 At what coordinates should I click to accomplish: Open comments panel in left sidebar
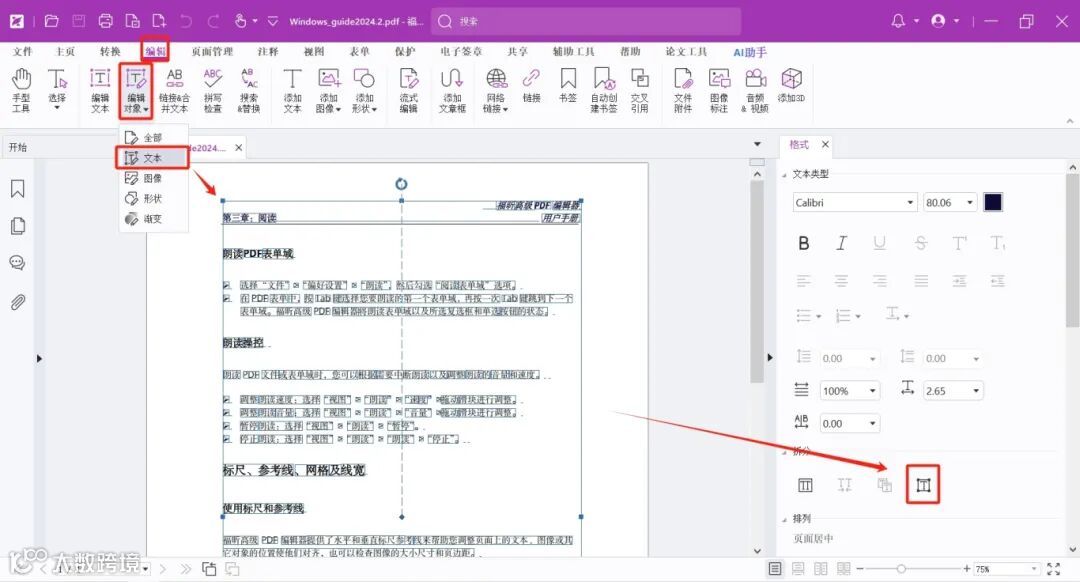point(18,263)
